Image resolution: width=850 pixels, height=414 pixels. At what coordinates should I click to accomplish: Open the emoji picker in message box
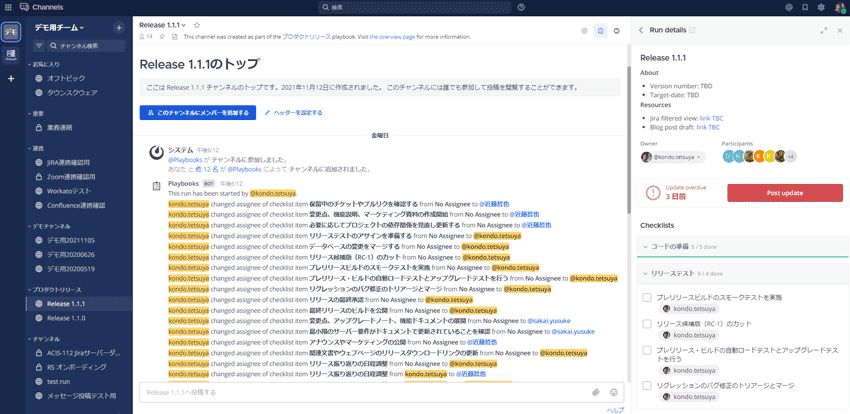click(614, 392)
